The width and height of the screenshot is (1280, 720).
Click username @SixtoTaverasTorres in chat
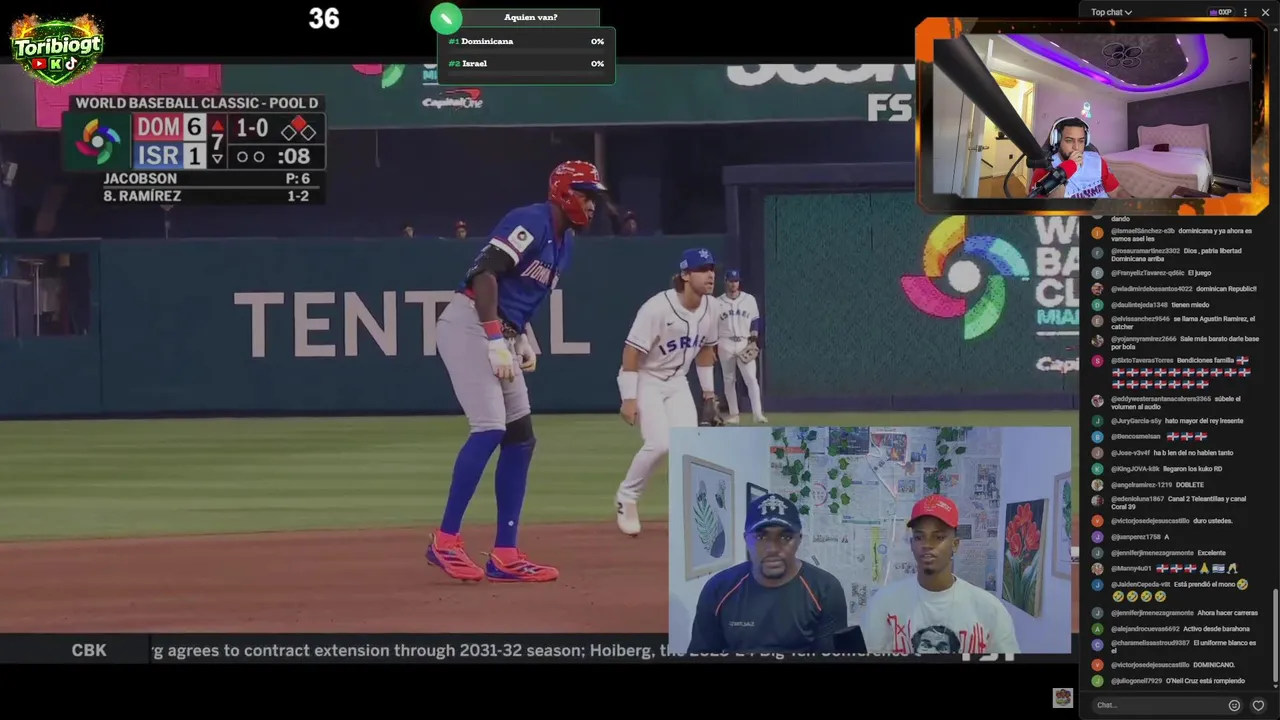[x=1142, y=360]
